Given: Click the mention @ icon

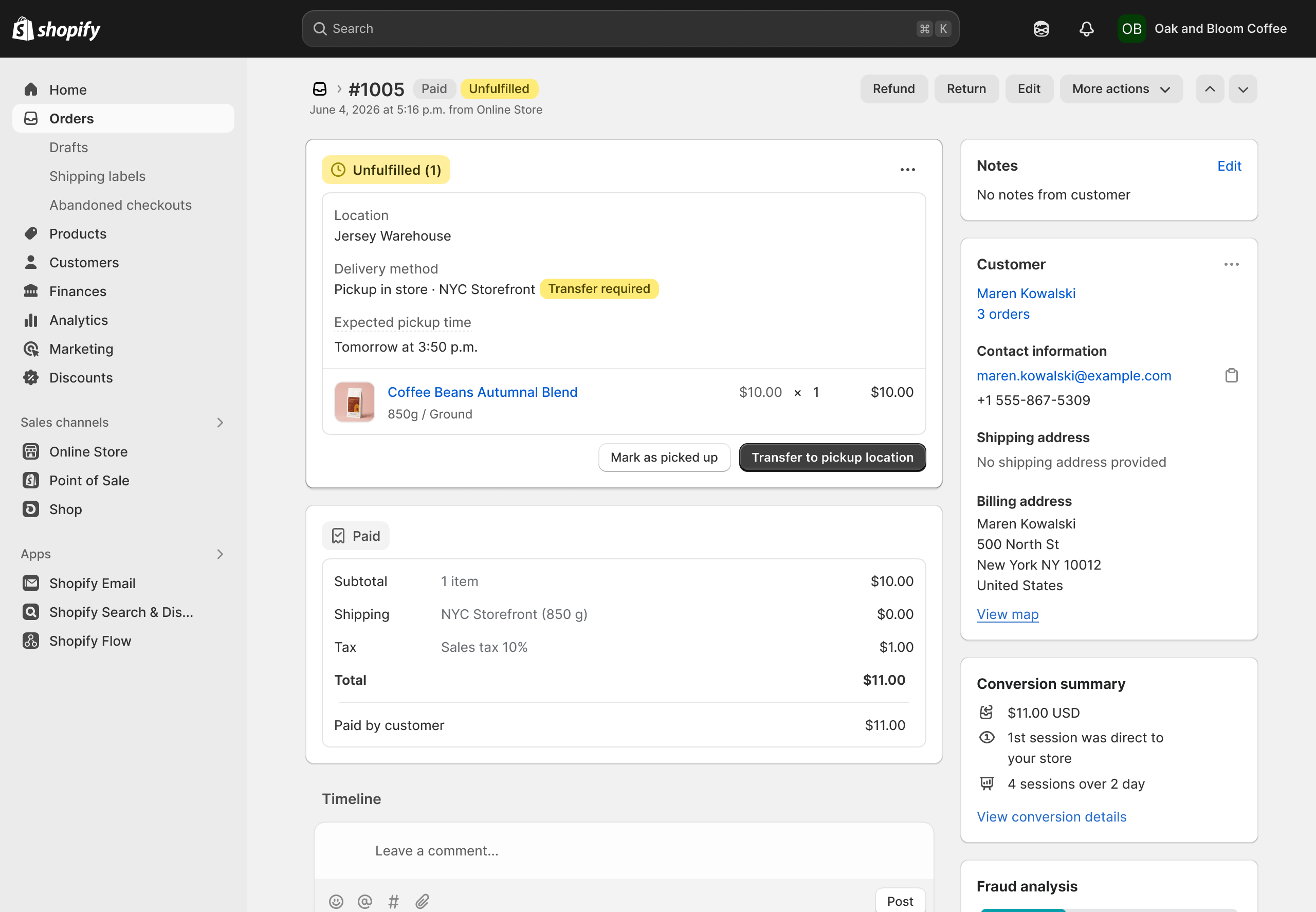Looking at the screenshot, I should point(364,901).
